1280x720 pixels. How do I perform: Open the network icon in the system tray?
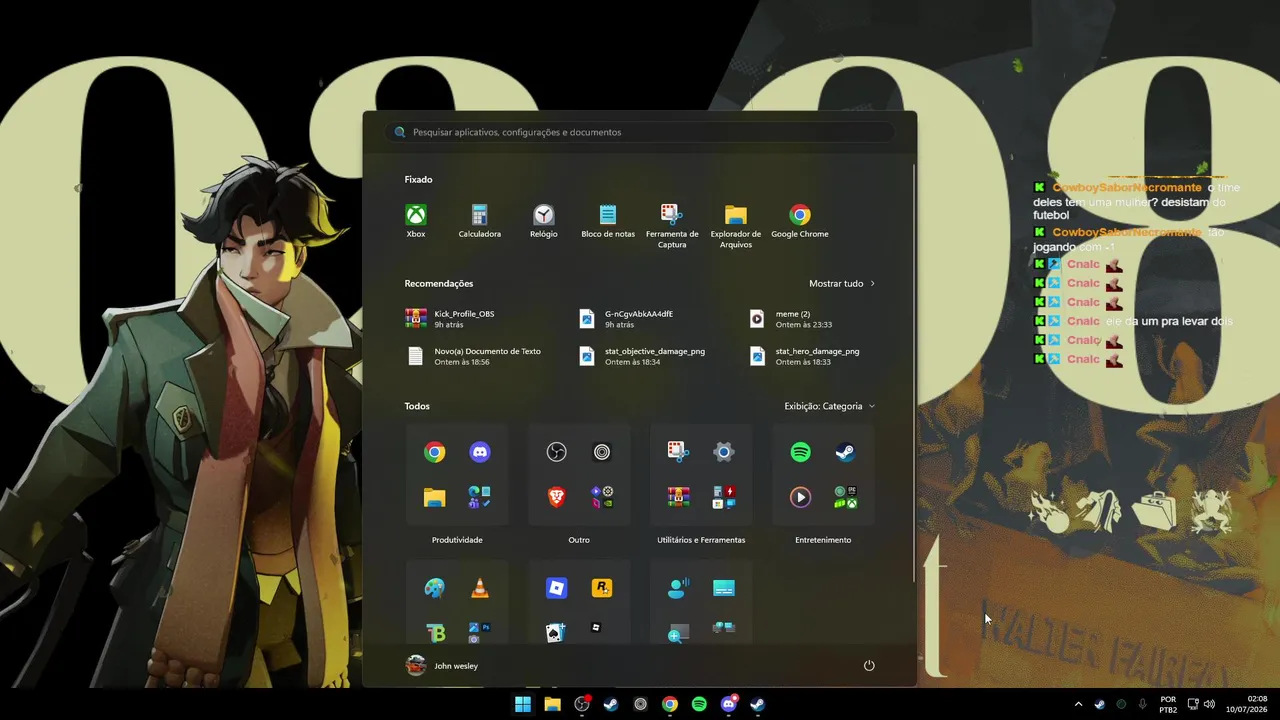[x=1193, y=704]
